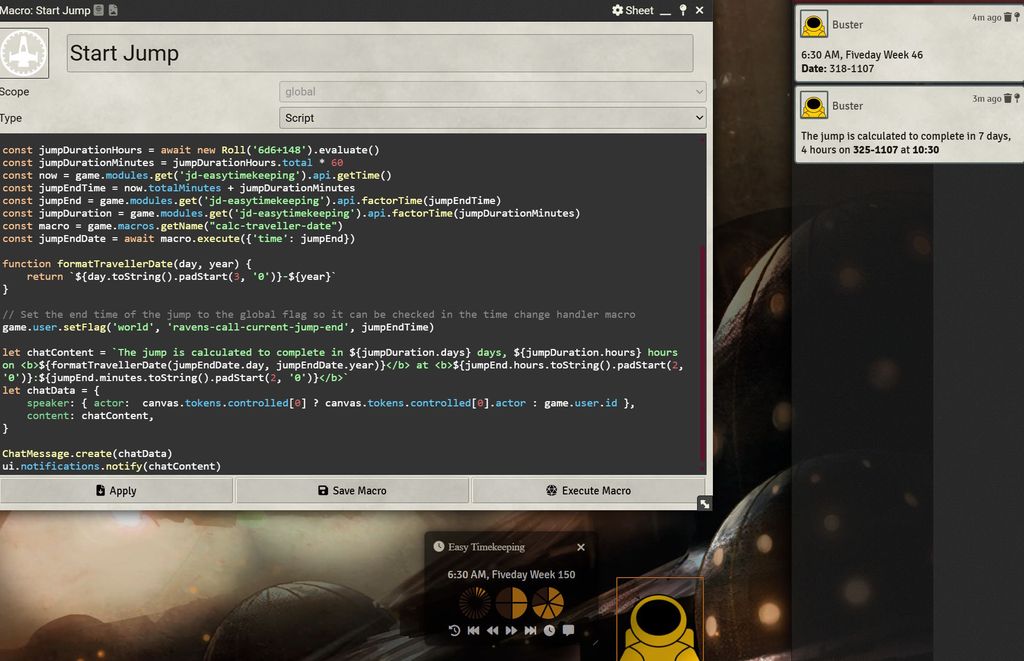Click the fast forward time button
Image resolution: width=1024 pixels, height=661 pixels.
(511, 631)
